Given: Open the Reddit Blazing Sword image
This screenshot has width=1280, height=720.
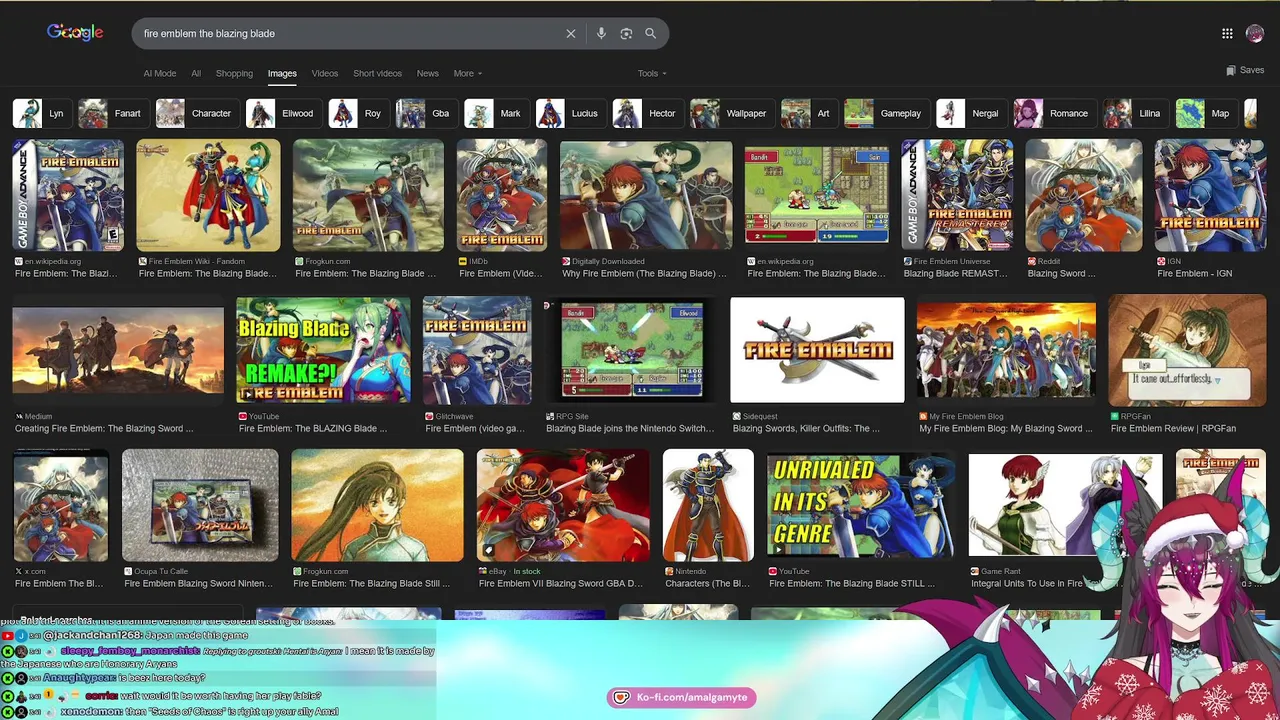Looking at the screenshot, I should coord(1083,195).
